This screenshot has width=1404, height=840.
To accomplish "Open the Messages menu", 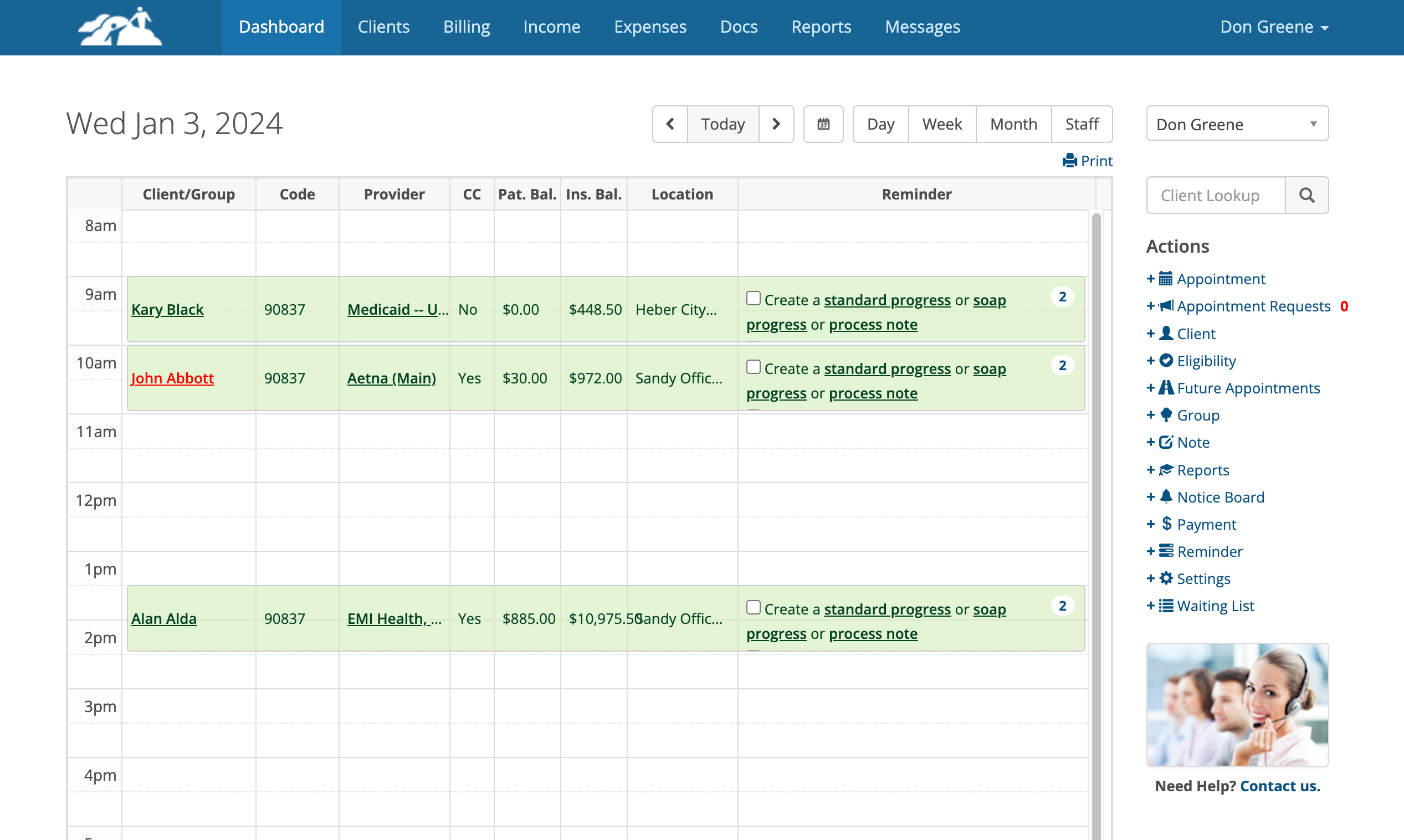I will [923, 27].
